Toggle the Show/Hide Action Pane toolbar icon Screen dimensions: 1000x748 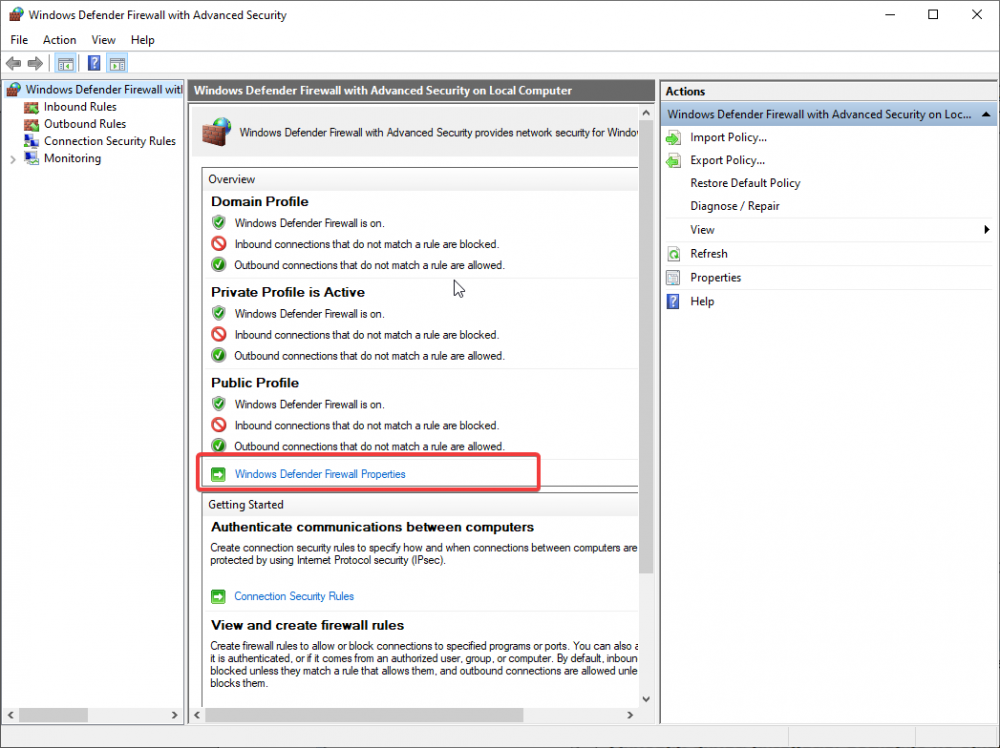point(117,63)
